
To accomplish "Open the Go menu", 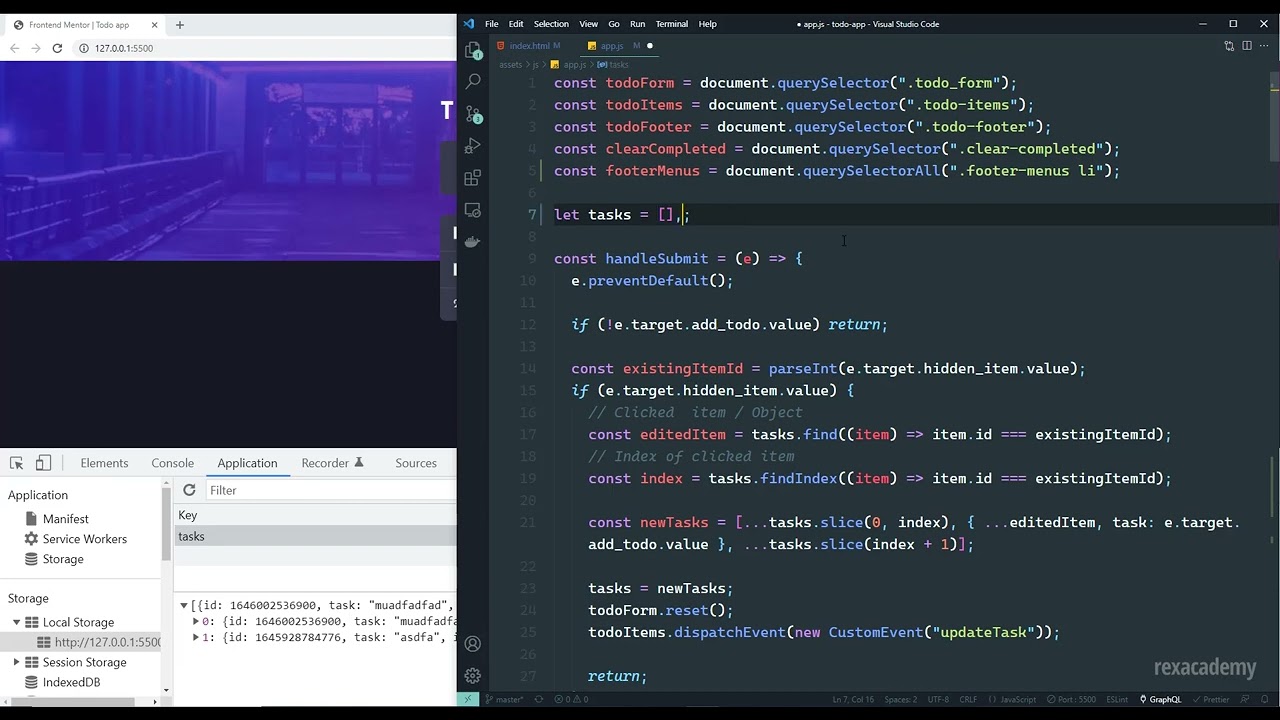I will 614,24.
